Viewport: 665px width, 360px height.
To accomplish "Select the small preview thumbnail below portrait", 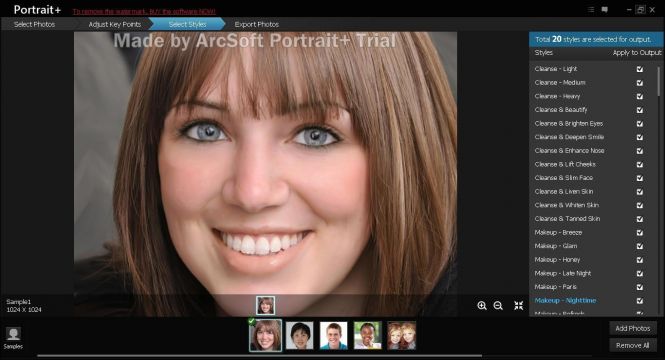I will pyautogui.click(x=265, y=305).
